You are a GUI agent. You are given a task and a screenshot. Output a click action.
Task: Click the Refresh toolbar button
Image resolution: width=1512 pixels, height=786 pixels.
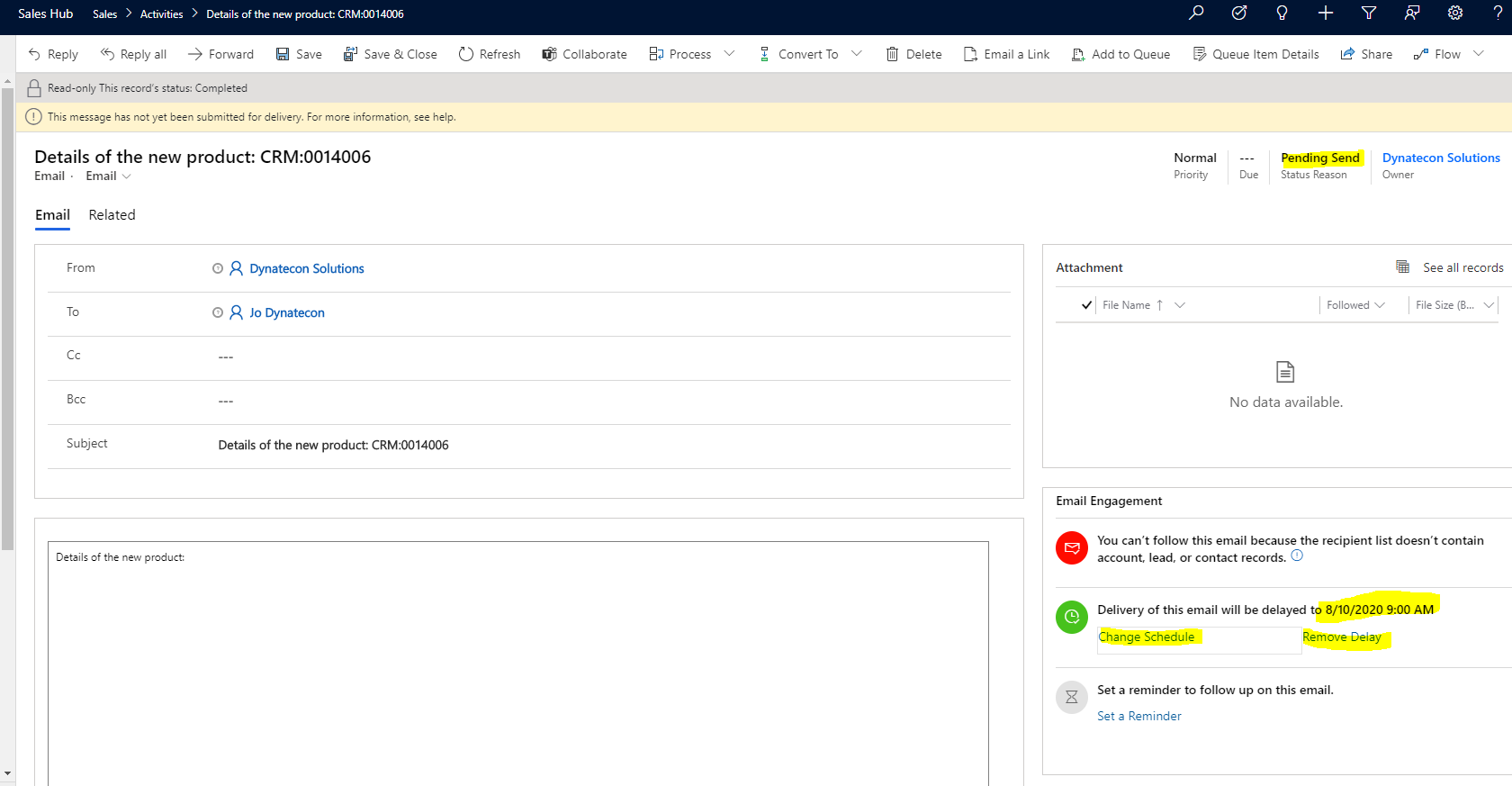pyautogui.click(x=490, y=54)
